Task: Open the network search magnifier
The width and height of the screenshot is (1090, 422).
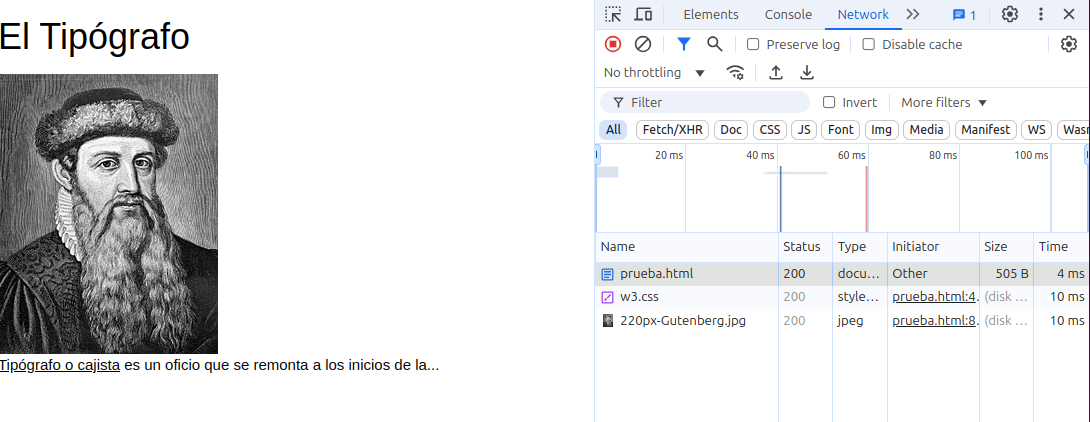Action: click(x=715, y=44)
